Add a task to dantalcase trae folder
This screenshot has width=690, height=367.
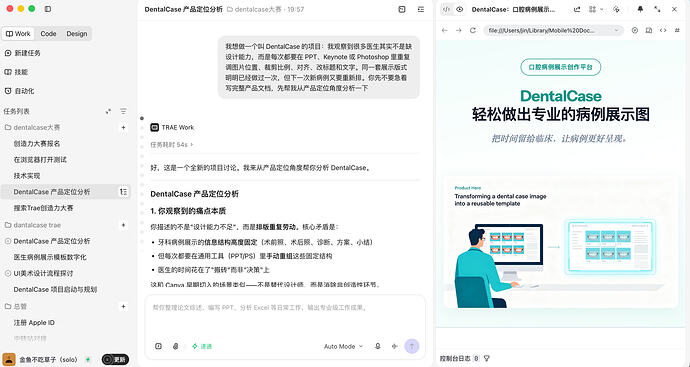(x=123, y=225)
